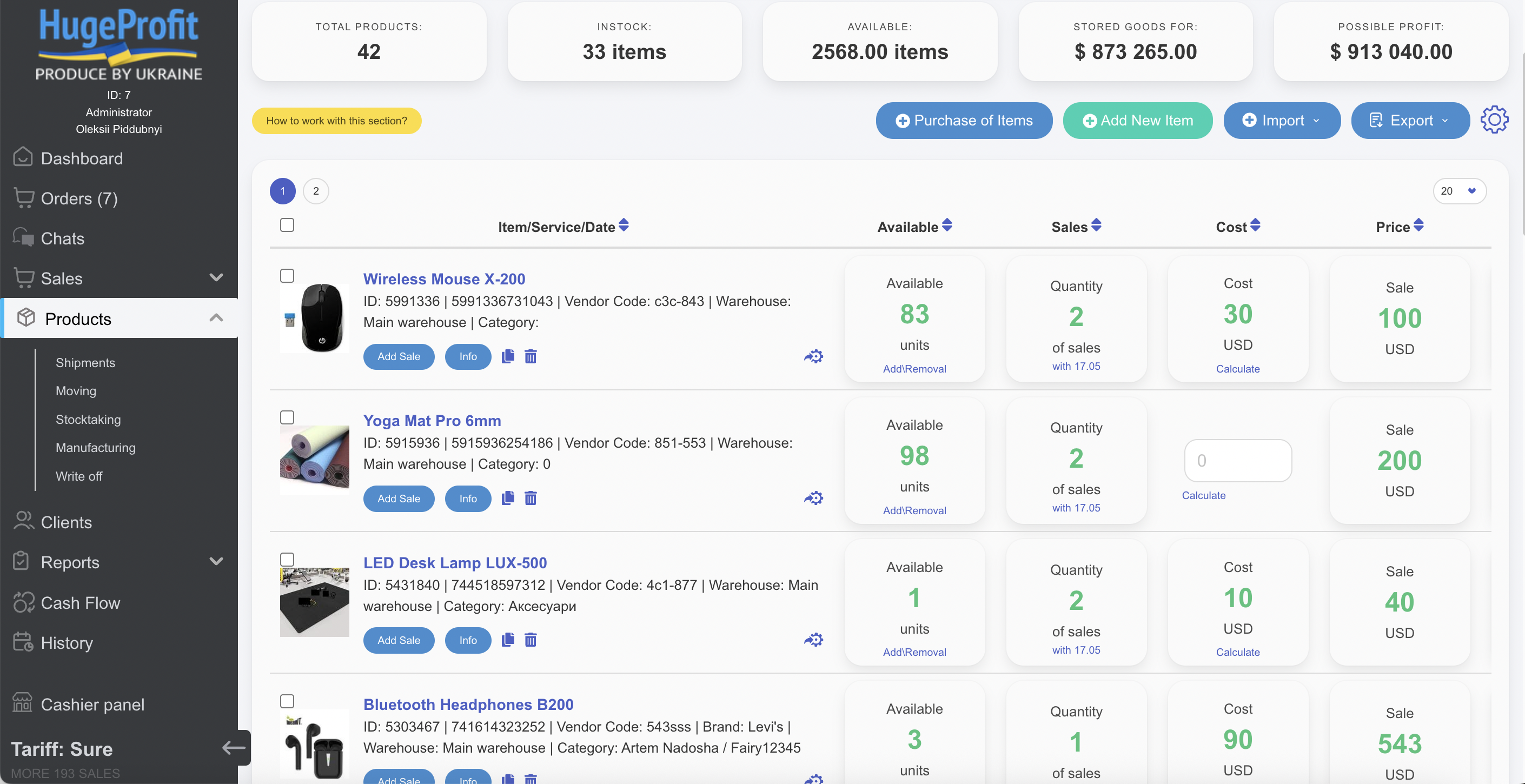1525x784 pixels.
Task: Click the Yoga Mat cost input field
Action: tap(1237, 460)
